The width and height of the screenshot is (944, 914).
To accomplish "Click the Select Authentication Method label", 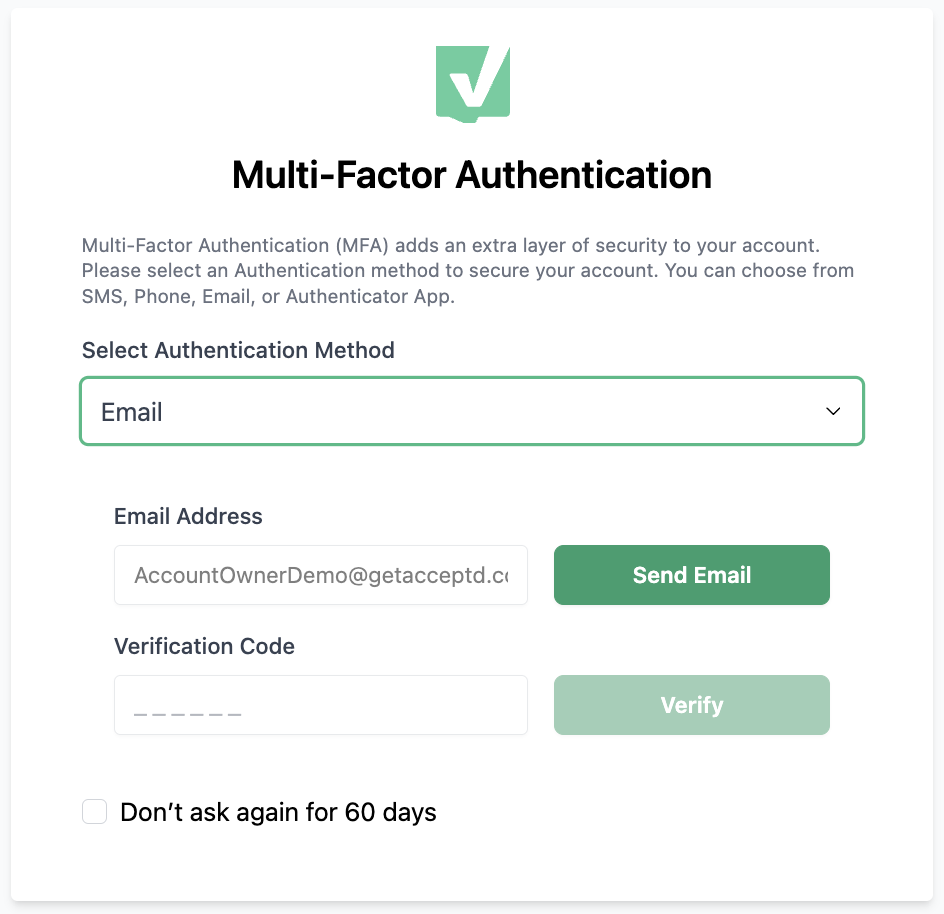I will click(238, 350).
